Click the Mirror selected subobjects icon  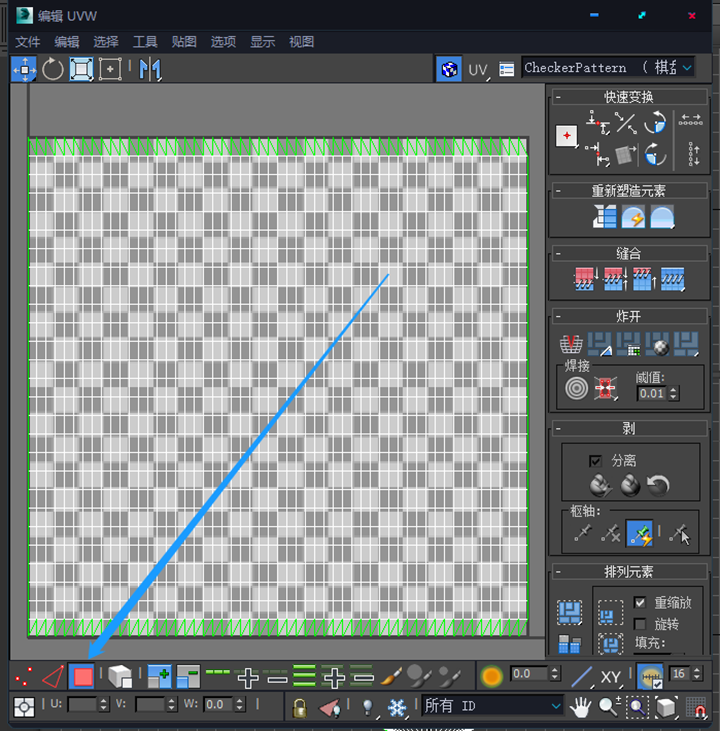click(x=150, y=69)
